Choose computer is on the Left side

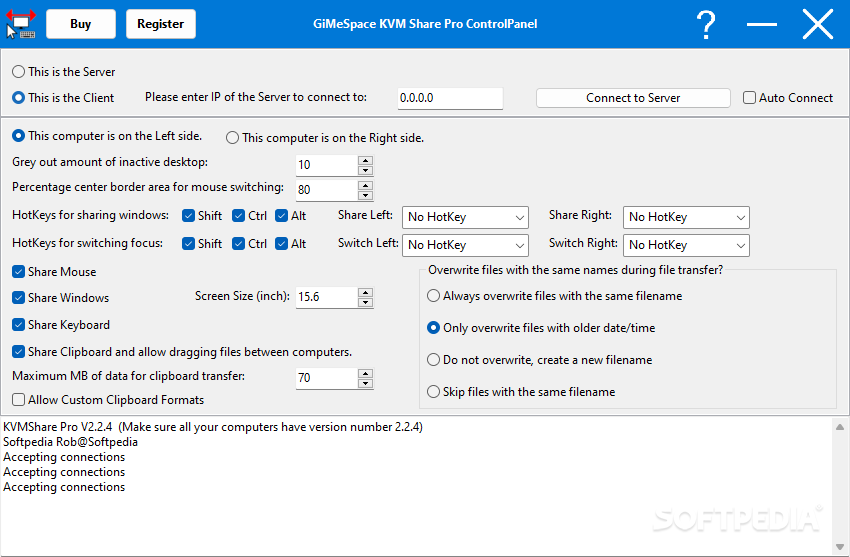[x=107, y=136]
